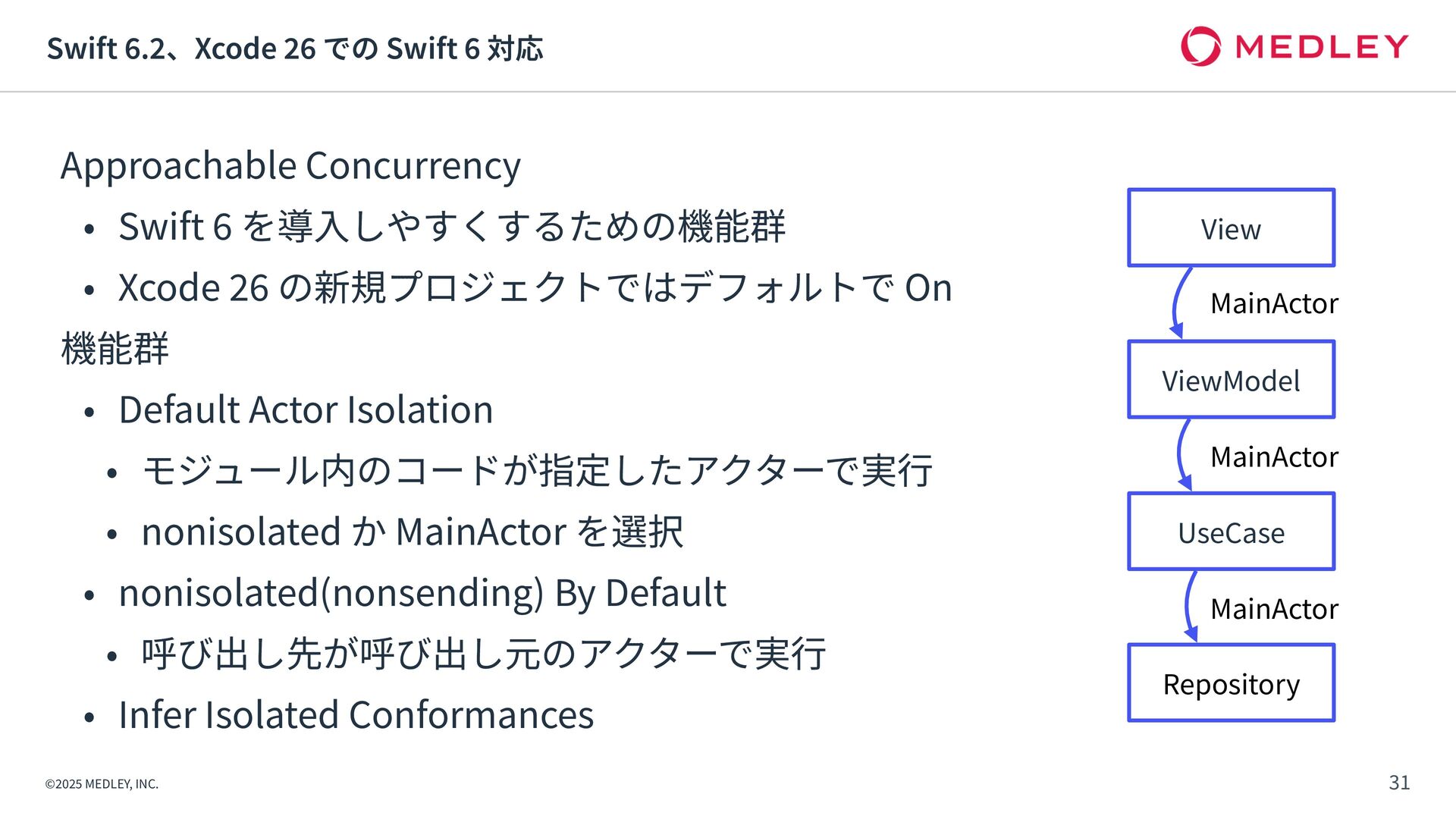Click the Infer Isolated Conformances bullet
Image resolution: width=1456 pixels, height=819 pixels.
pos(356,714)
